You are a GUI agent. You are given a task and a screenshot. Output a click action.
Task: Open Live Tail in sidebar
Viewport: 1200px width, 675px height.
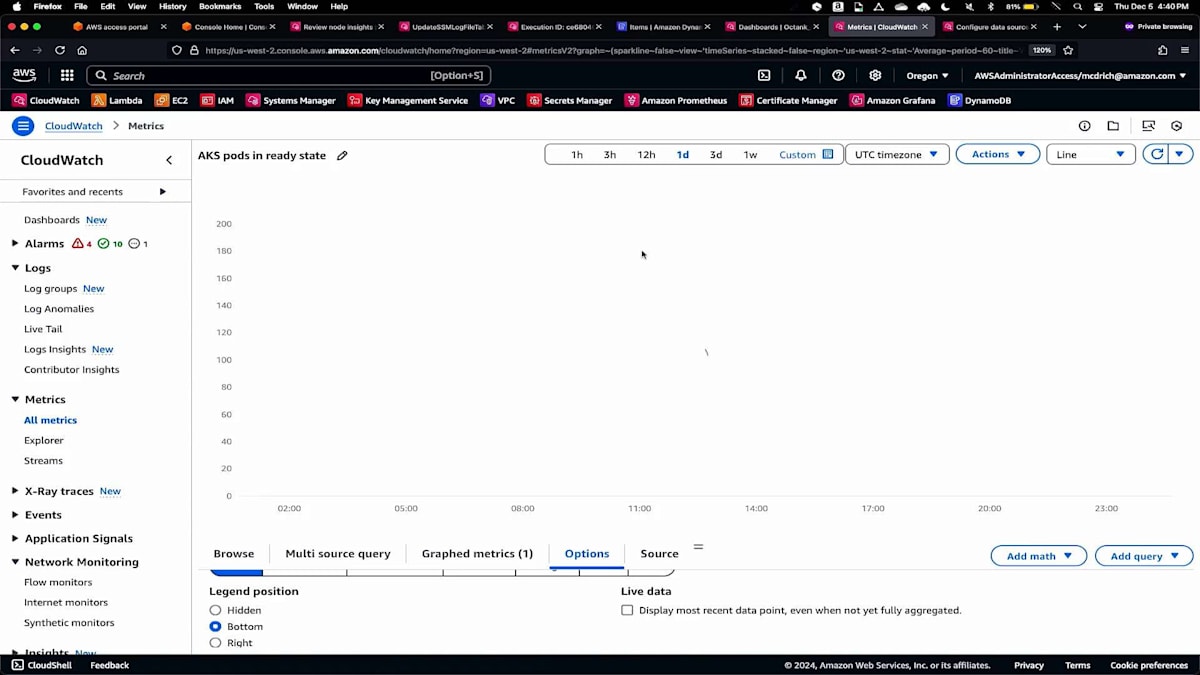(43, 329)
